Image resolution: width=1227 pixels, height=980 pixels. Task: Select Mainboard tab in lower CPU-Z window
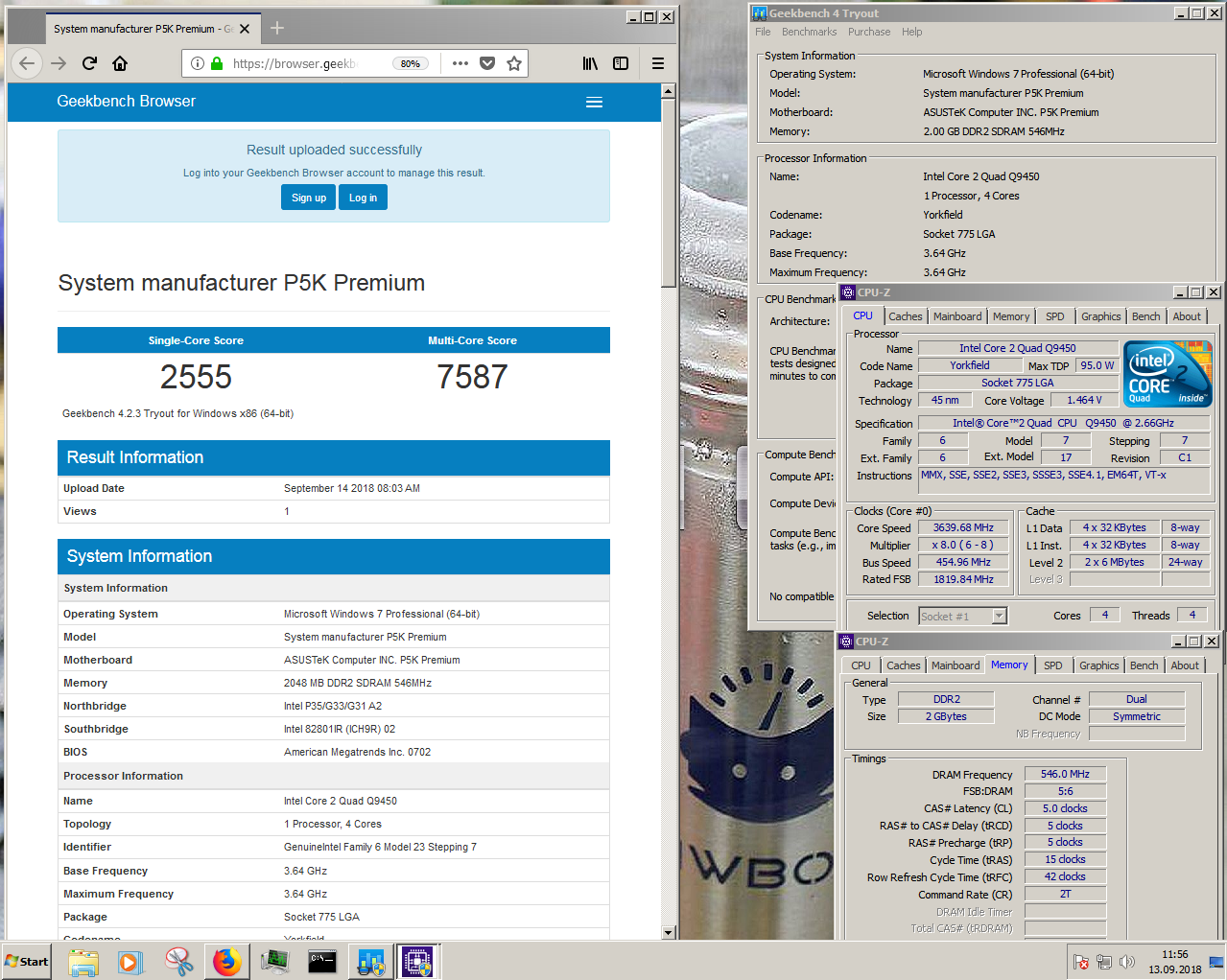pyautogui.click(x=956, y=665)
